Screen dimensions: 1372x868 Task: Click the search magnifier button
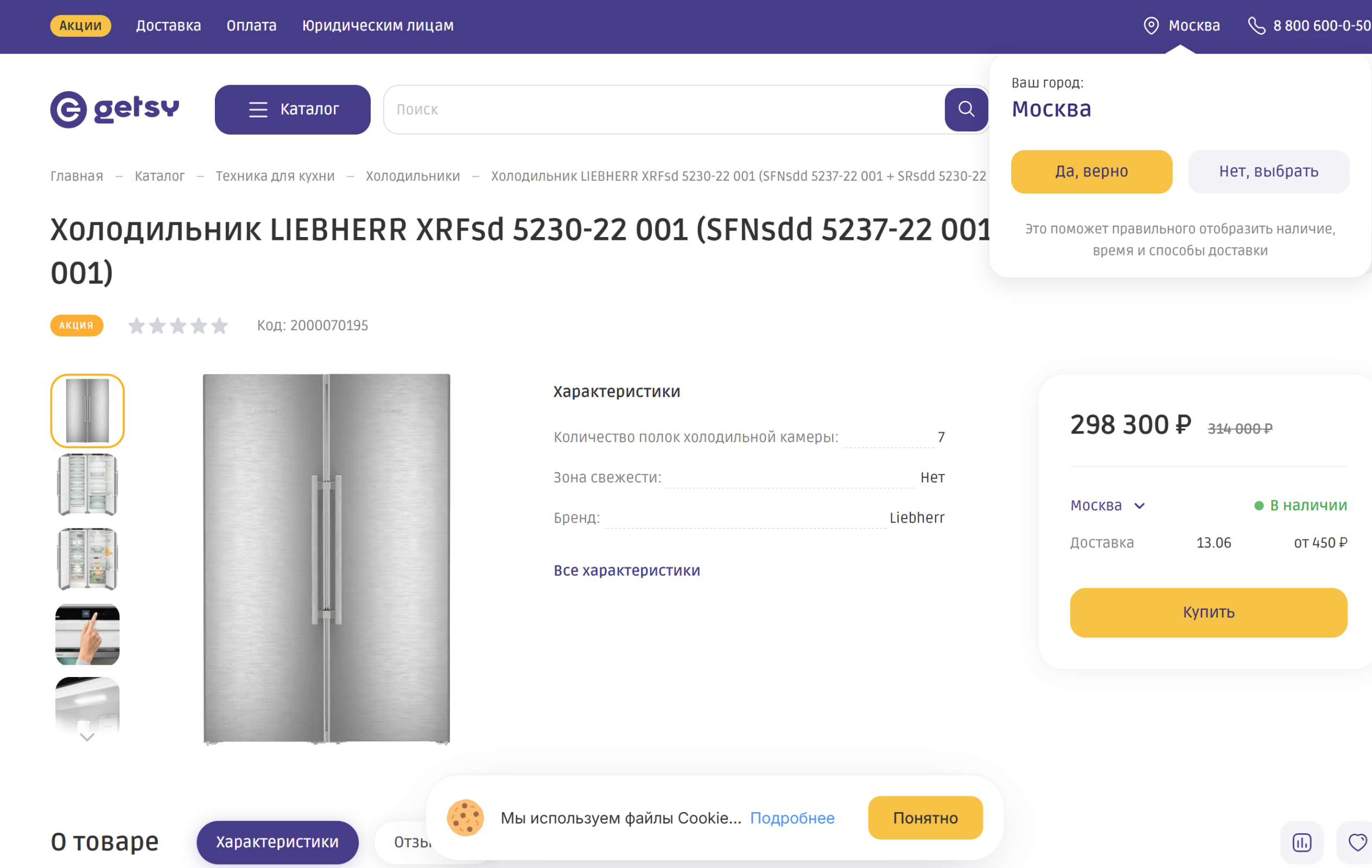click(x=966, y=110)
